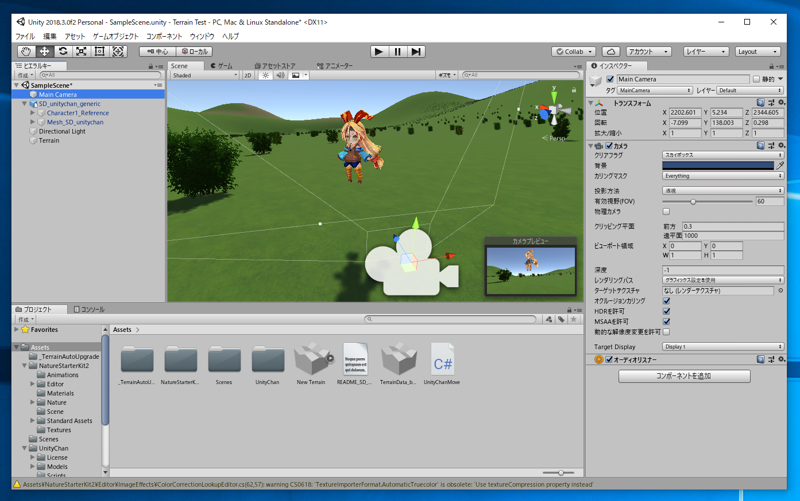Pick background color with eyedropper
Viewport: 800px width, 501px height.
pyautogui.click(x=780, y=165)
